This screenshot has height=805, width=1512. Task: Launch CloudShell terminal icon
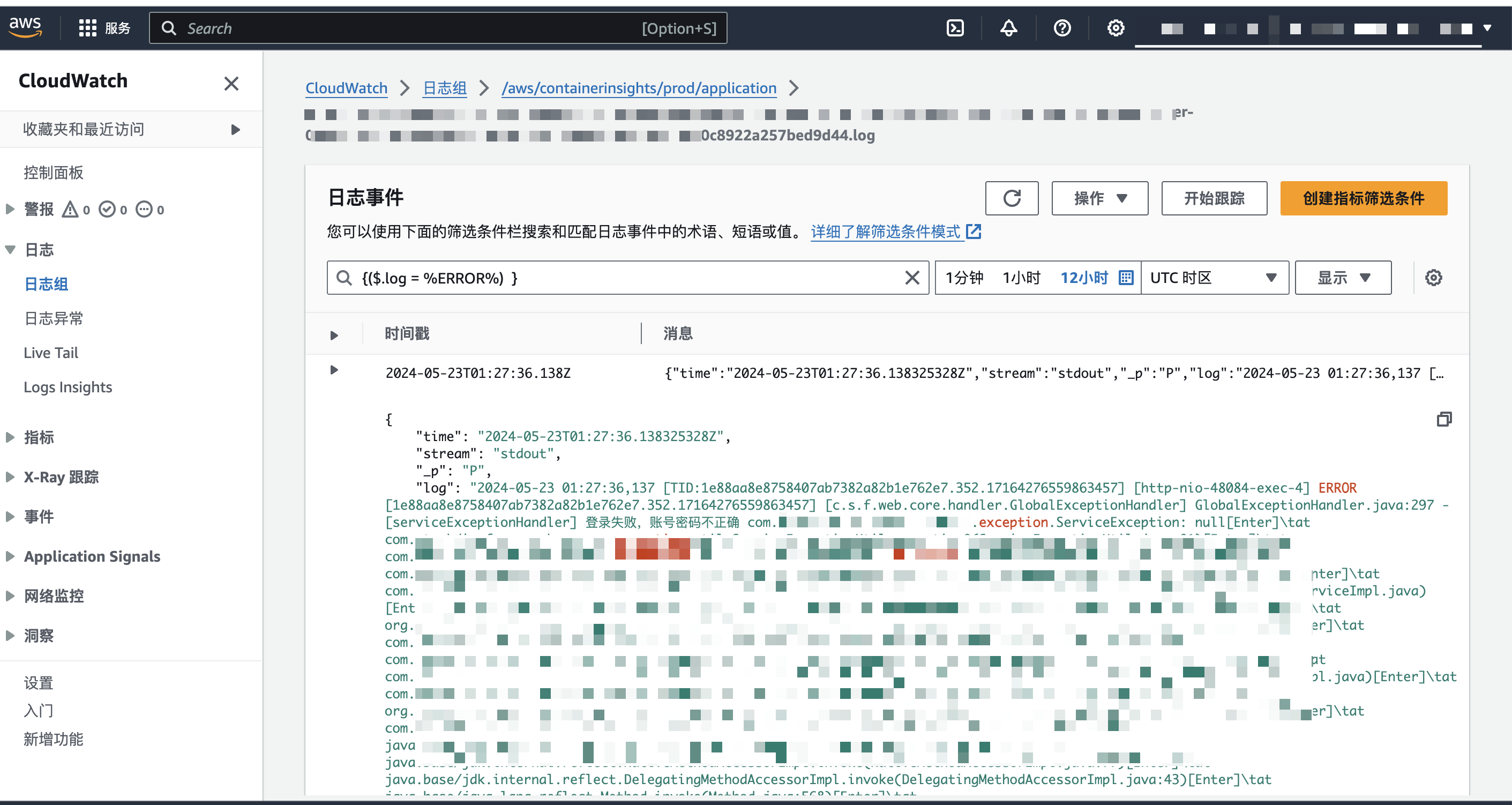click(x=955, y=28)
